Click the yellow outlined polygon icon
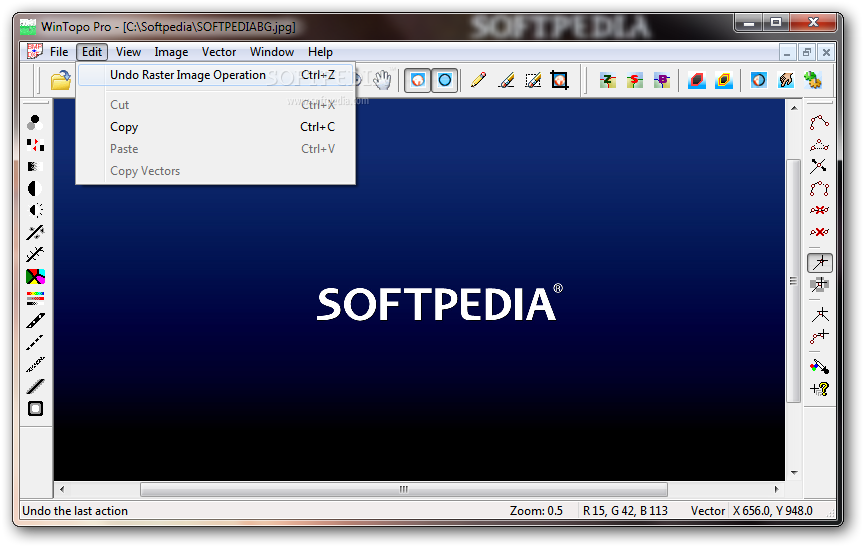Screen dimensions: 864x547 (724, 80)
